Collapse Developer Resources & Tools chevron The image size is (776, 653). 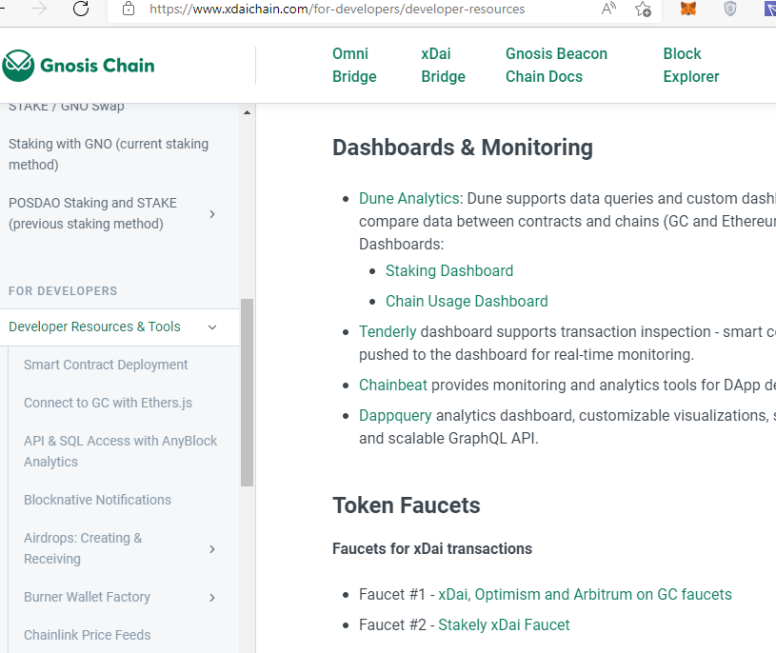click(212, 327)
